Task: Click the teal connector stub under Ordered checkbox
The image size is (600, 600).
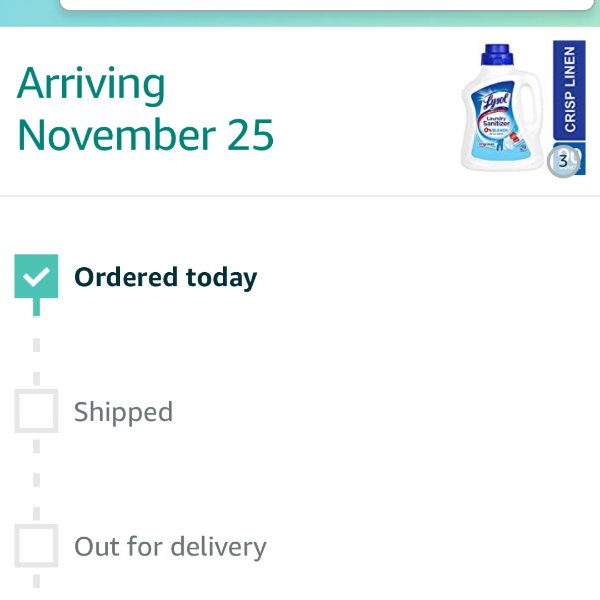Action: pos(36,307)
